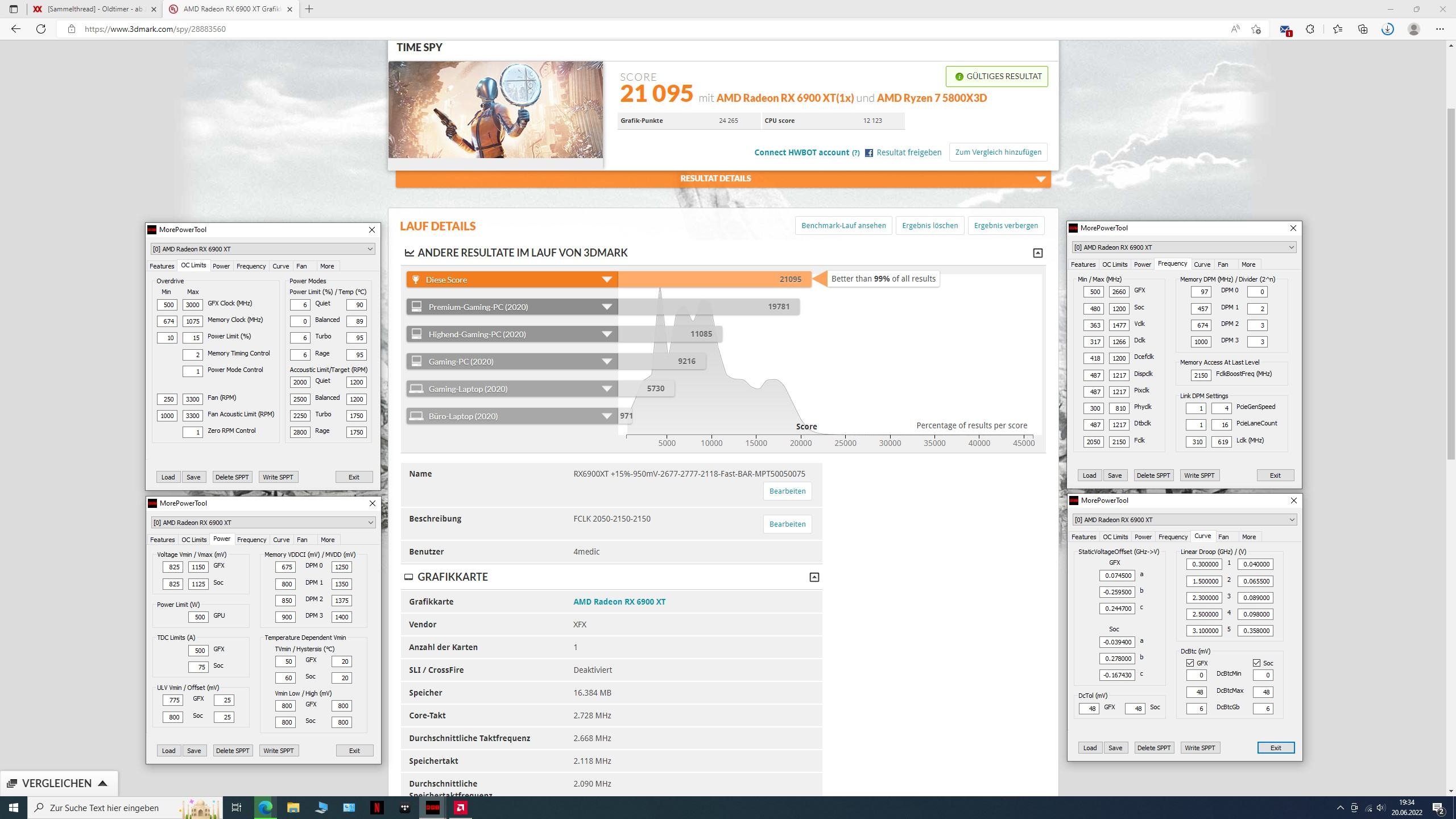Image resolution: width=1456 pixels, height=819 pixels.
Task: Click AMD Radeon Software taskbar icon
Action: (x=461, y=808)
